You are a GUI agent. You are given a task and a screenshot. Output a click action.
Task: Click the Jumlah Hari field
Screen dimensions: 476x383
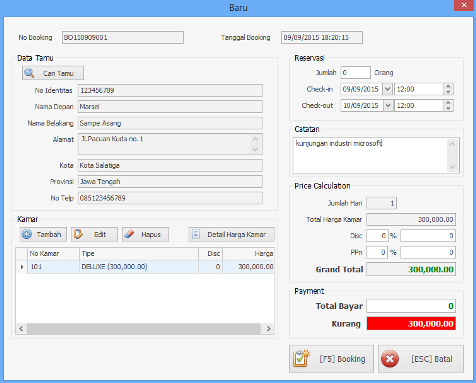382,203
